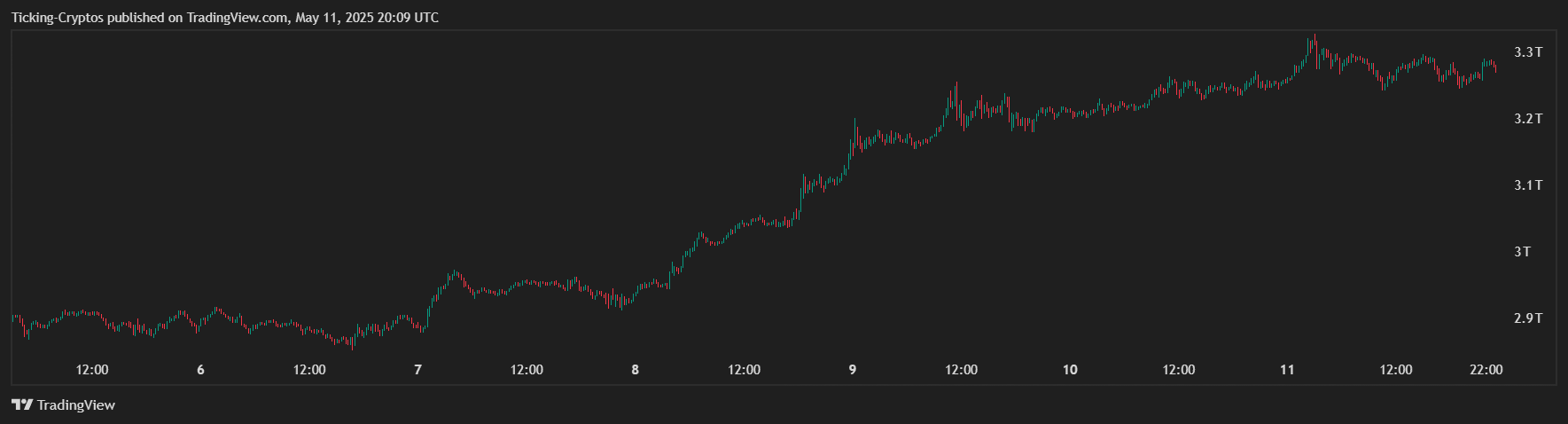This screenshot has height=424, width=1568.
Task: Click the 3.1T price axis label
Action: tap(1528, 185)
